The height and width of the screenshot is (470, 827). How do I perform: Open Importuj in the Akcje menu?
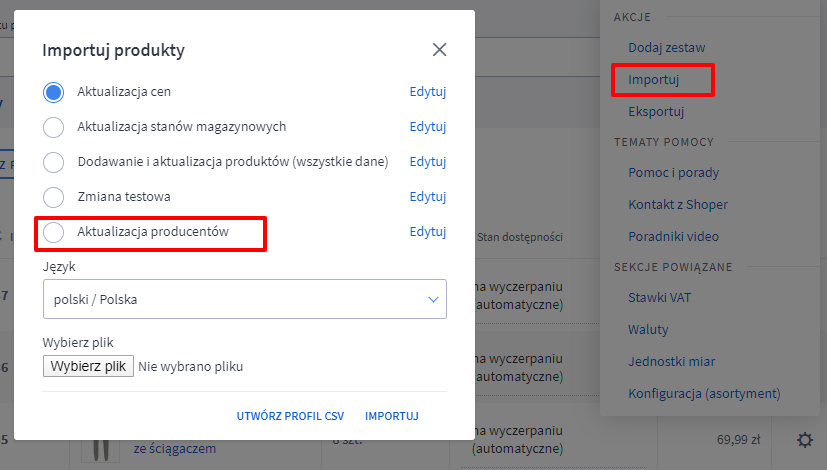[653, 80]
